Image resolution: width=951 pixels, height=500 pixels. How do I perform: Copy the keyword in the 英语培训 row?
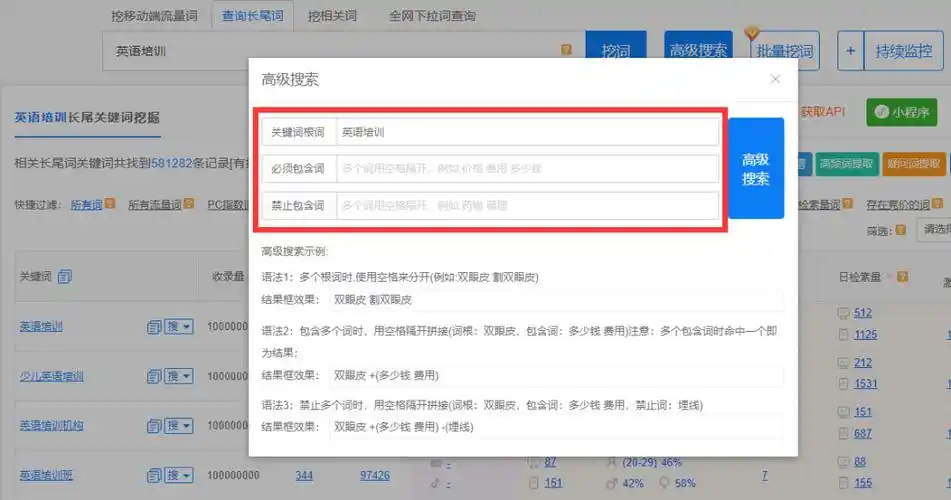tap(154, 326)
